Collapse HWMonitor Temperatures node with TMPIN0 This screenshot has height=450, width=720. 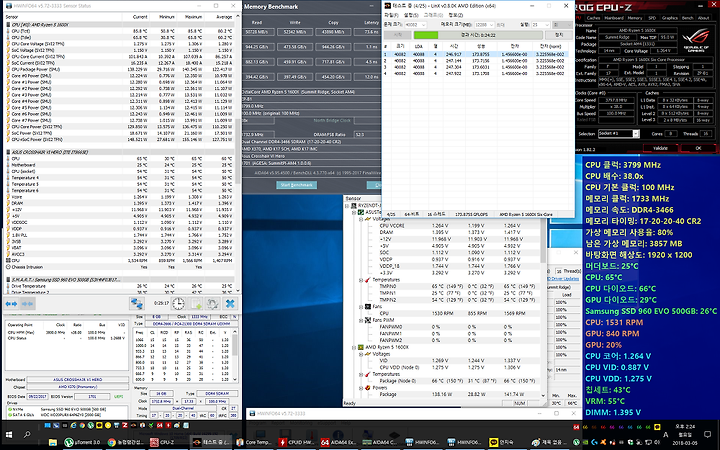[361, 280]
